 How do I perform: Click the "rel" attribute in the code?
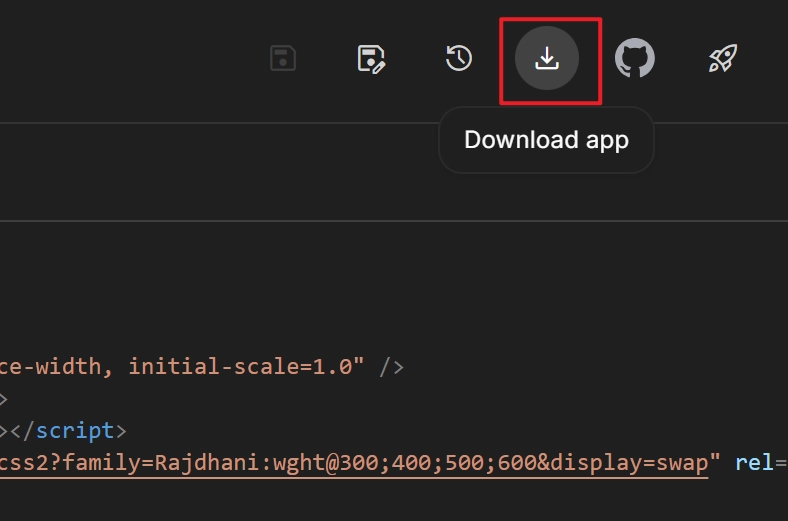pos(755,464)
